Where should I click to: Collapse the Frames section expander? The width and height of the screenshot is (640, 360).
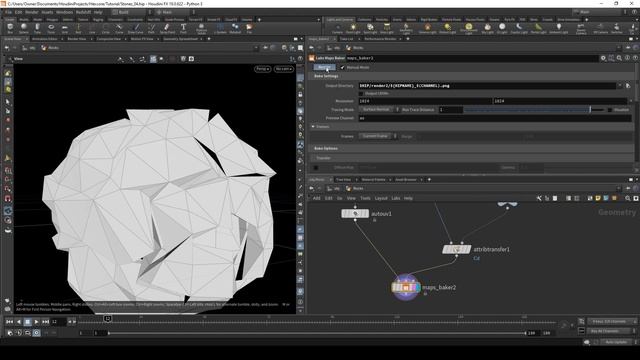(x=313, y=127)
